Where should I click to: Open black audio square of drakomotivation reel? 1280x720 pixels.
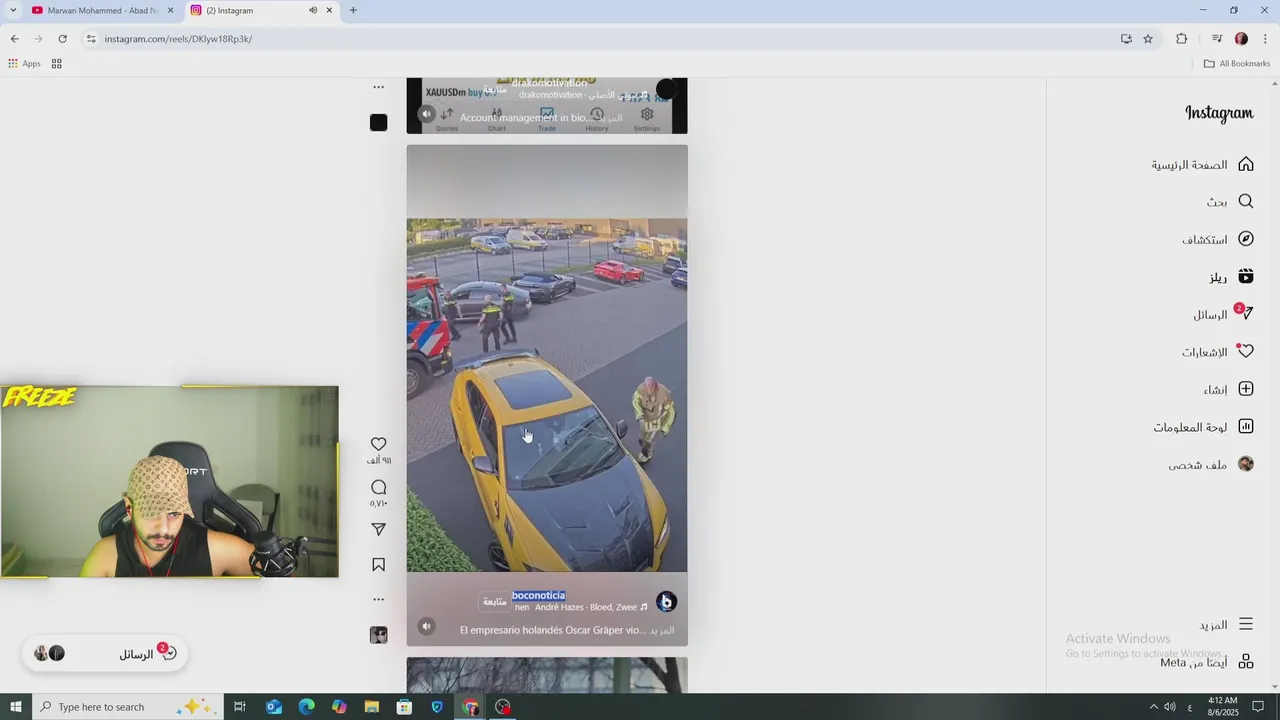click(x=378, y=122)
